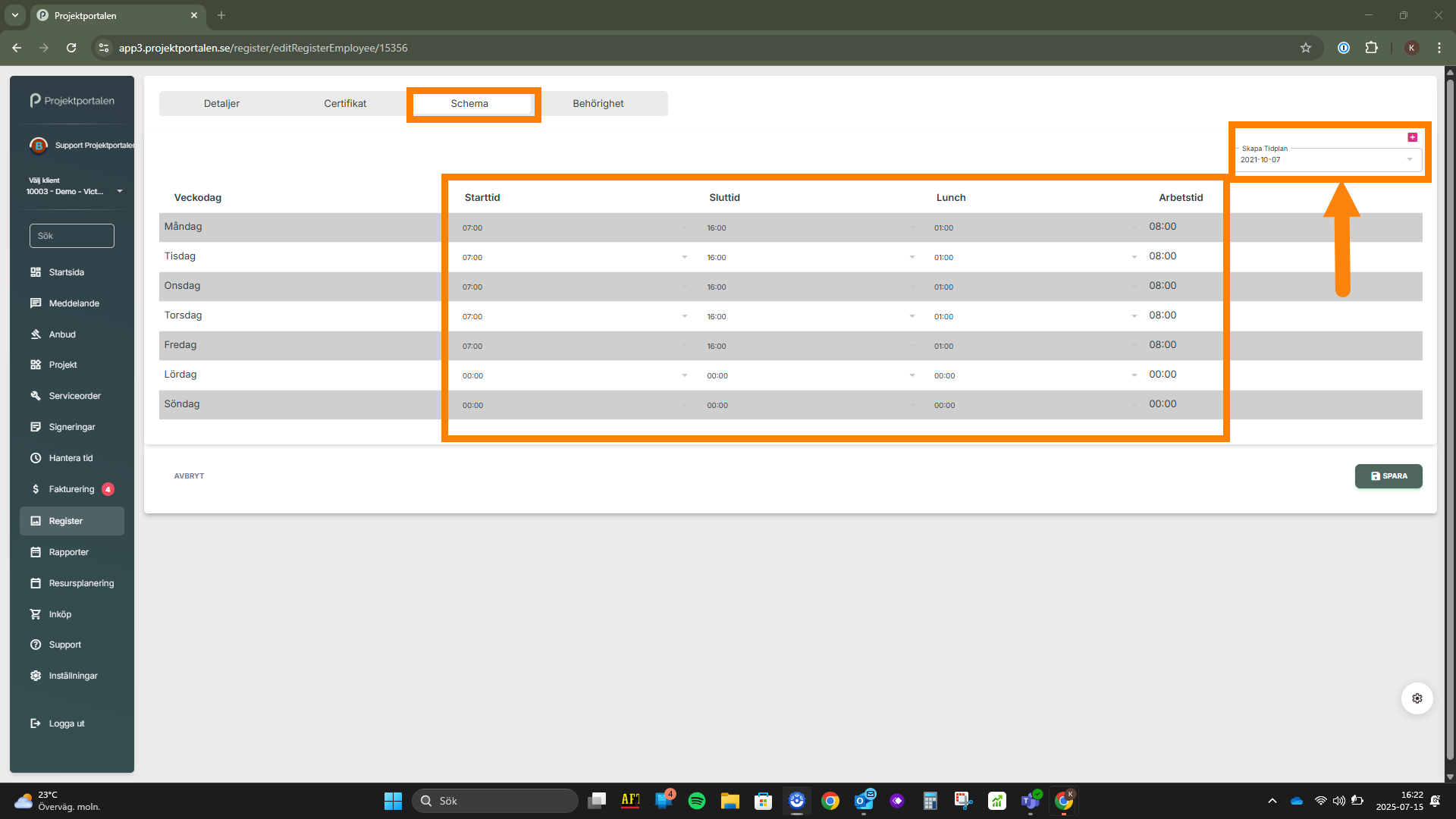Click the pink plus icon above Skapa Tidplan
Image resolution: width=1456 pixels, height=819 pixels.
pyautogui.click(x=1412, y=137)
